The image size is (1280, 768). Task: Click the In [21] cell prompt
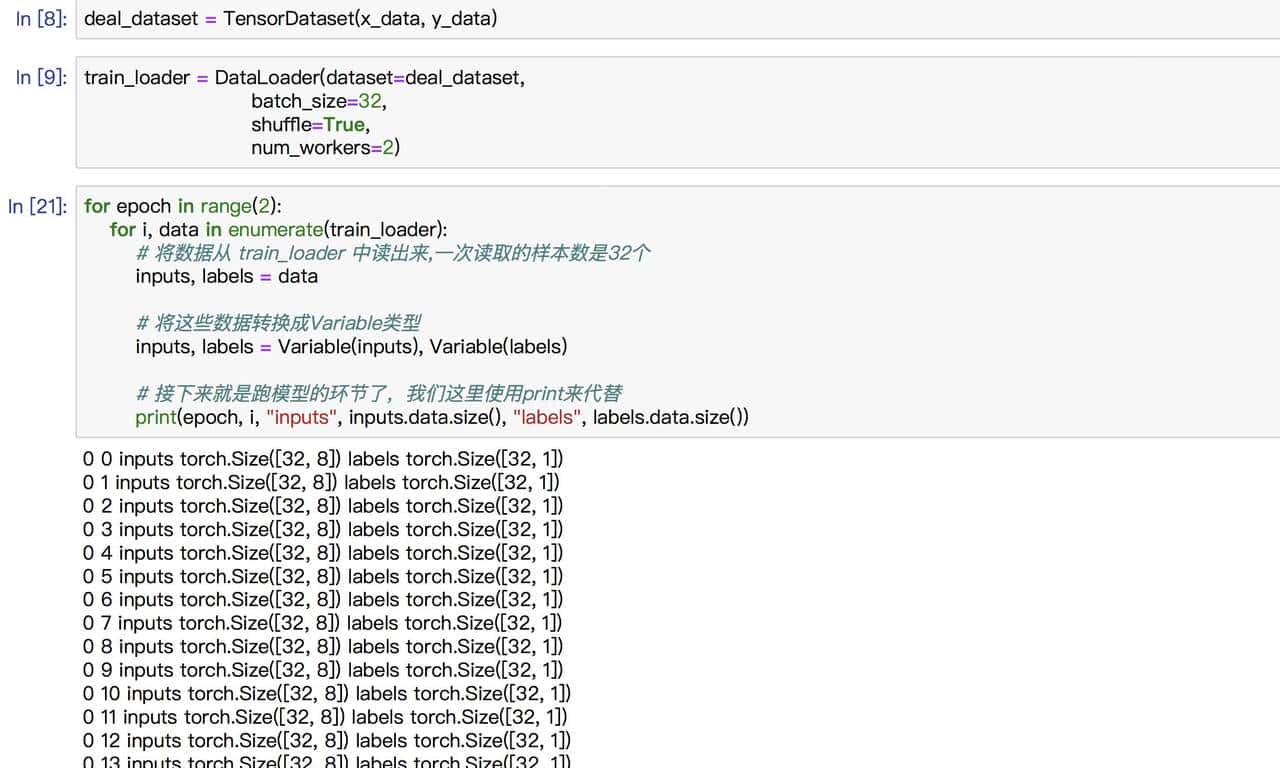tap(40, 206)
